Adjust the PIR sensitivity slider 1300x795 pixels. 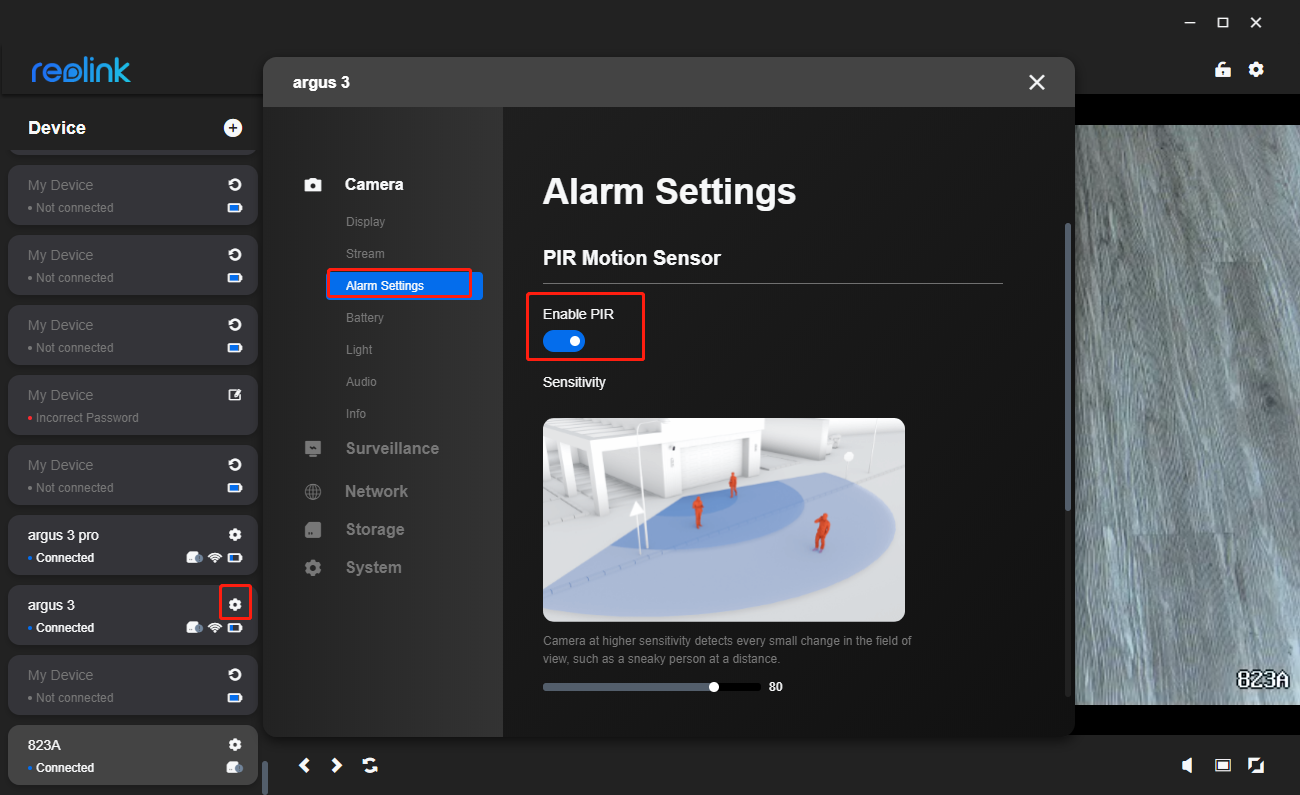pyautogui.click(x=652, y=687)
